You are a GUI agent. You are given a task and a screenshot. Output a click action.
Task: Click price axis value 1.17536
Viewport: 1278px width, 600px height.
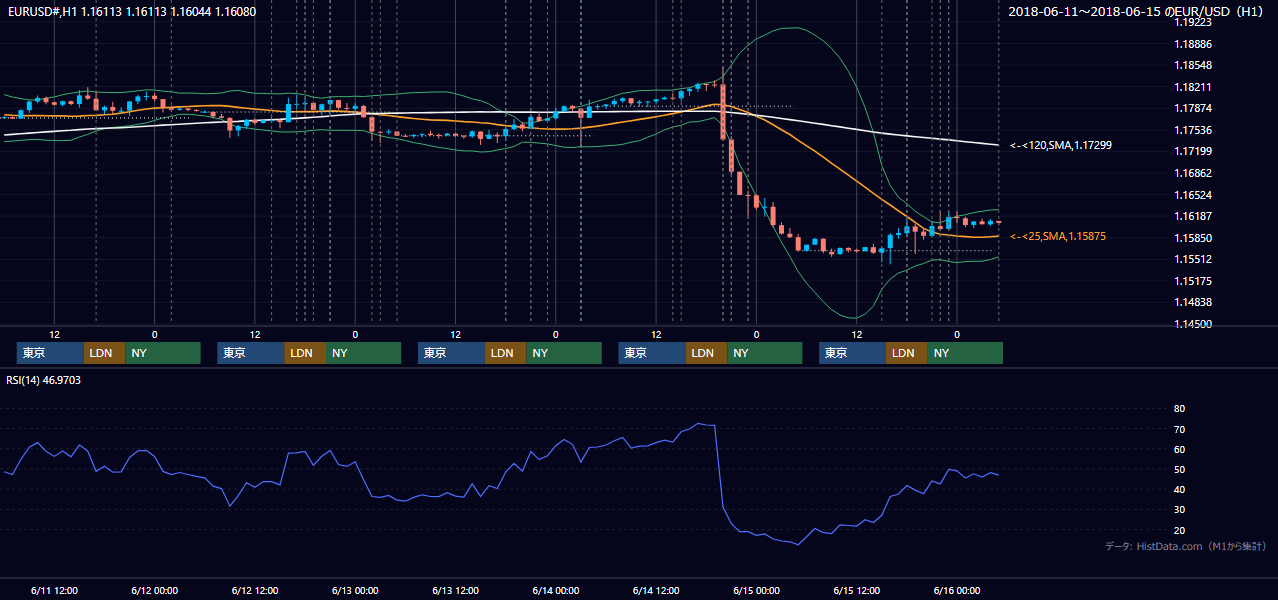(x=1192, y=130)
